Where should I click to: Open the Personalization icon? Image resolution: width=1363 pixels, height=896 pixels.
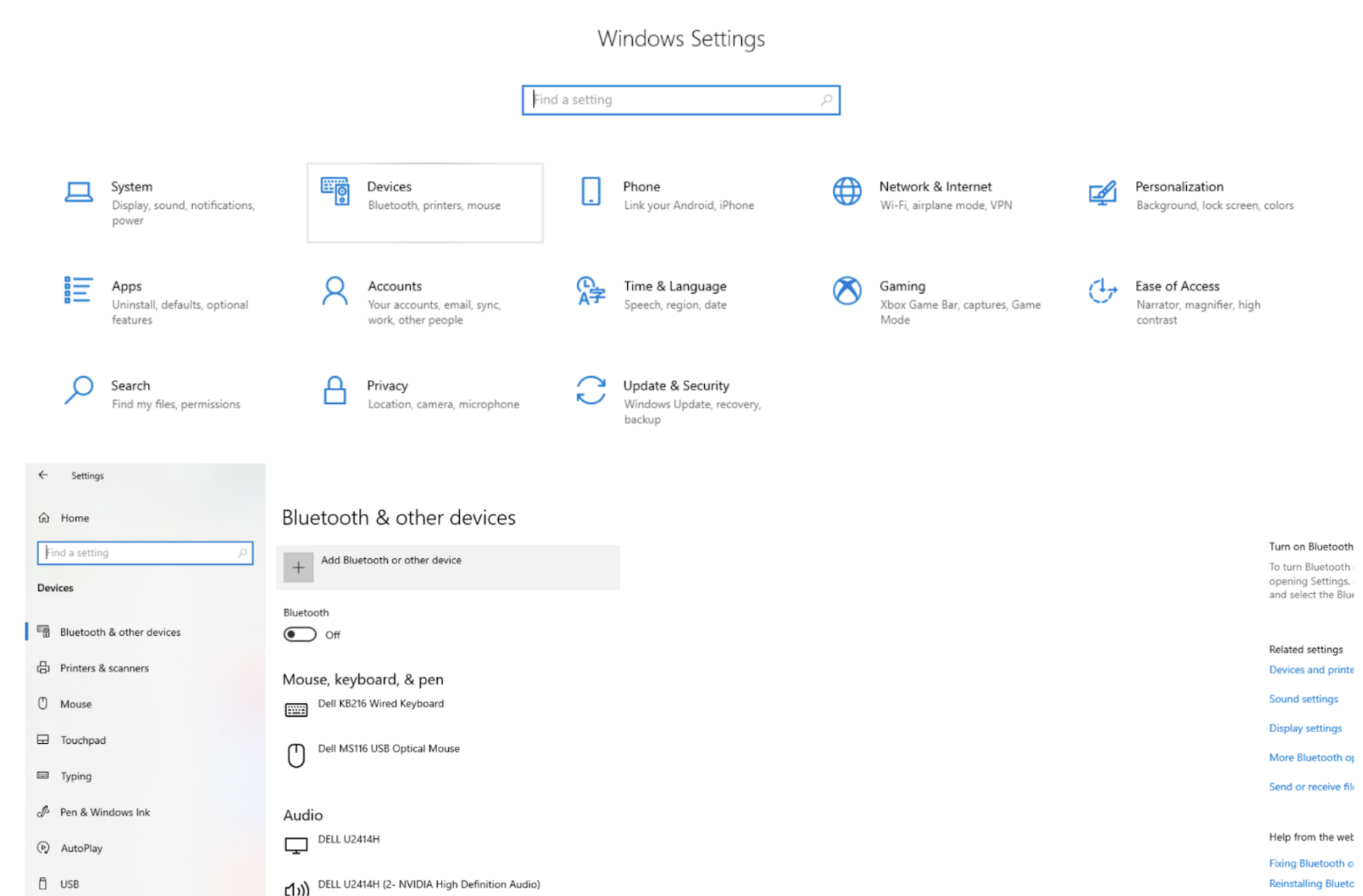click(1102, 193)
